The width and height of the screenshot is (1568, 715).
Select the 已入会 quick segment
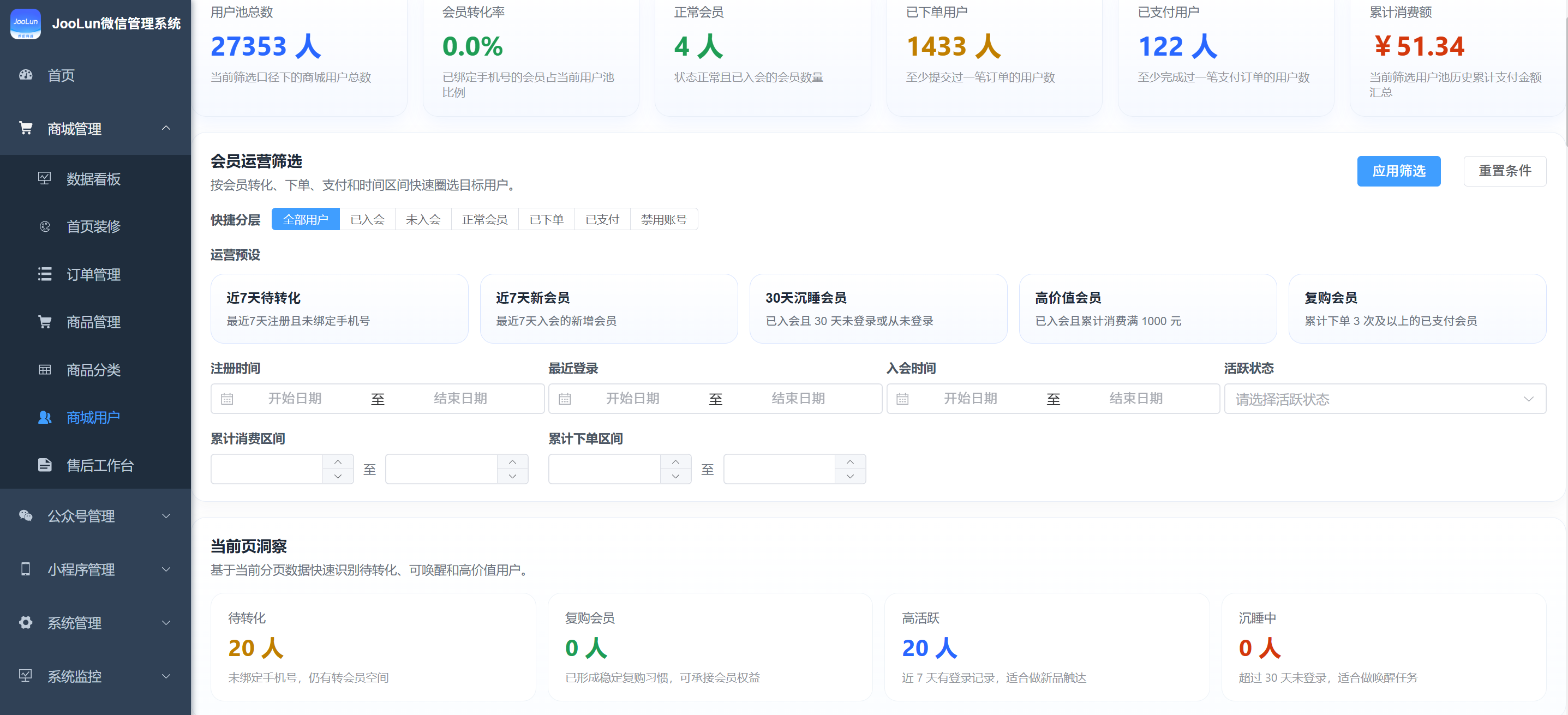368,219
